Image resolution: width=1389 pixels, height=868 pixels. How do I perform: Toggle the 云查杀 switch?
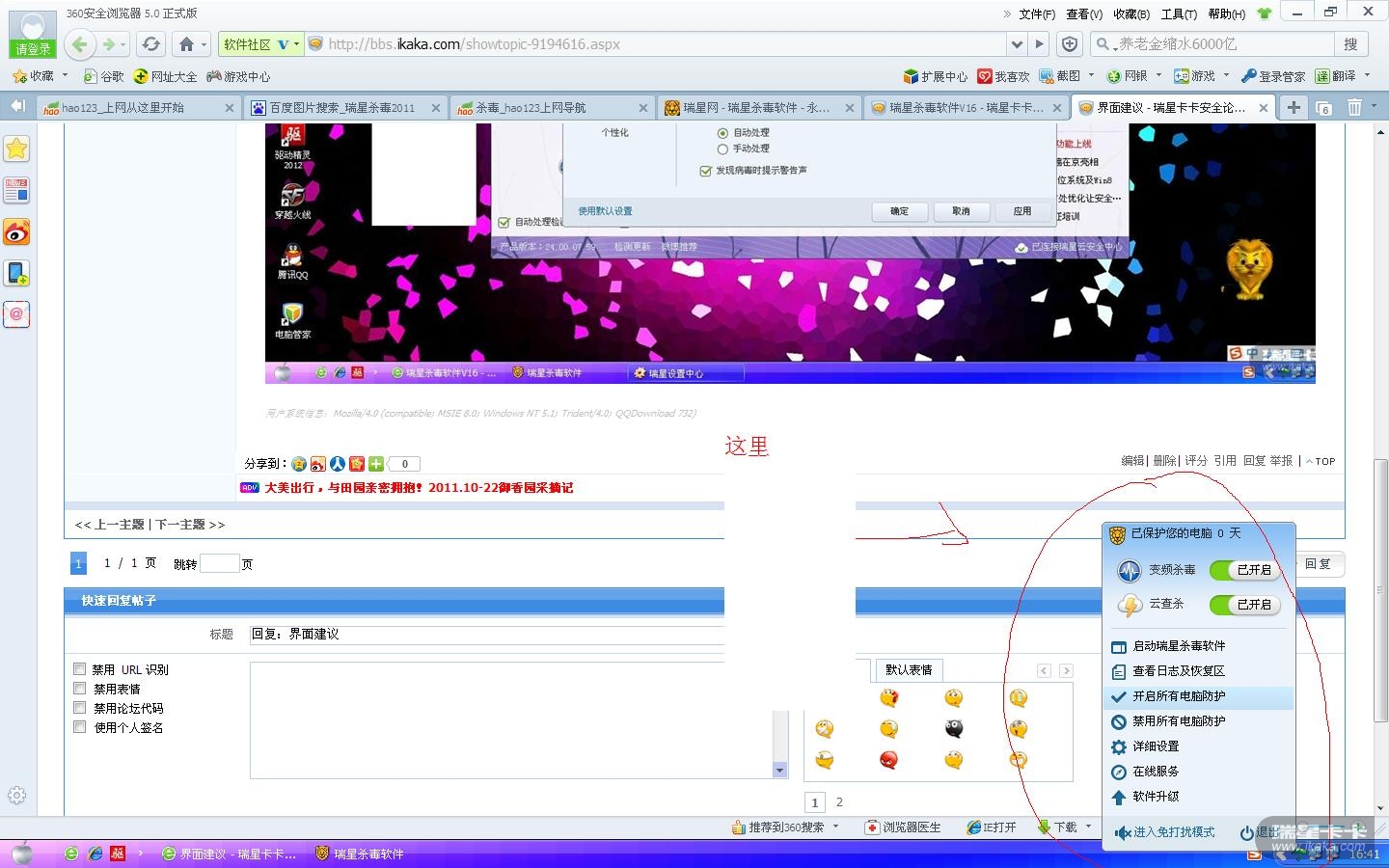coord(1245,605)
